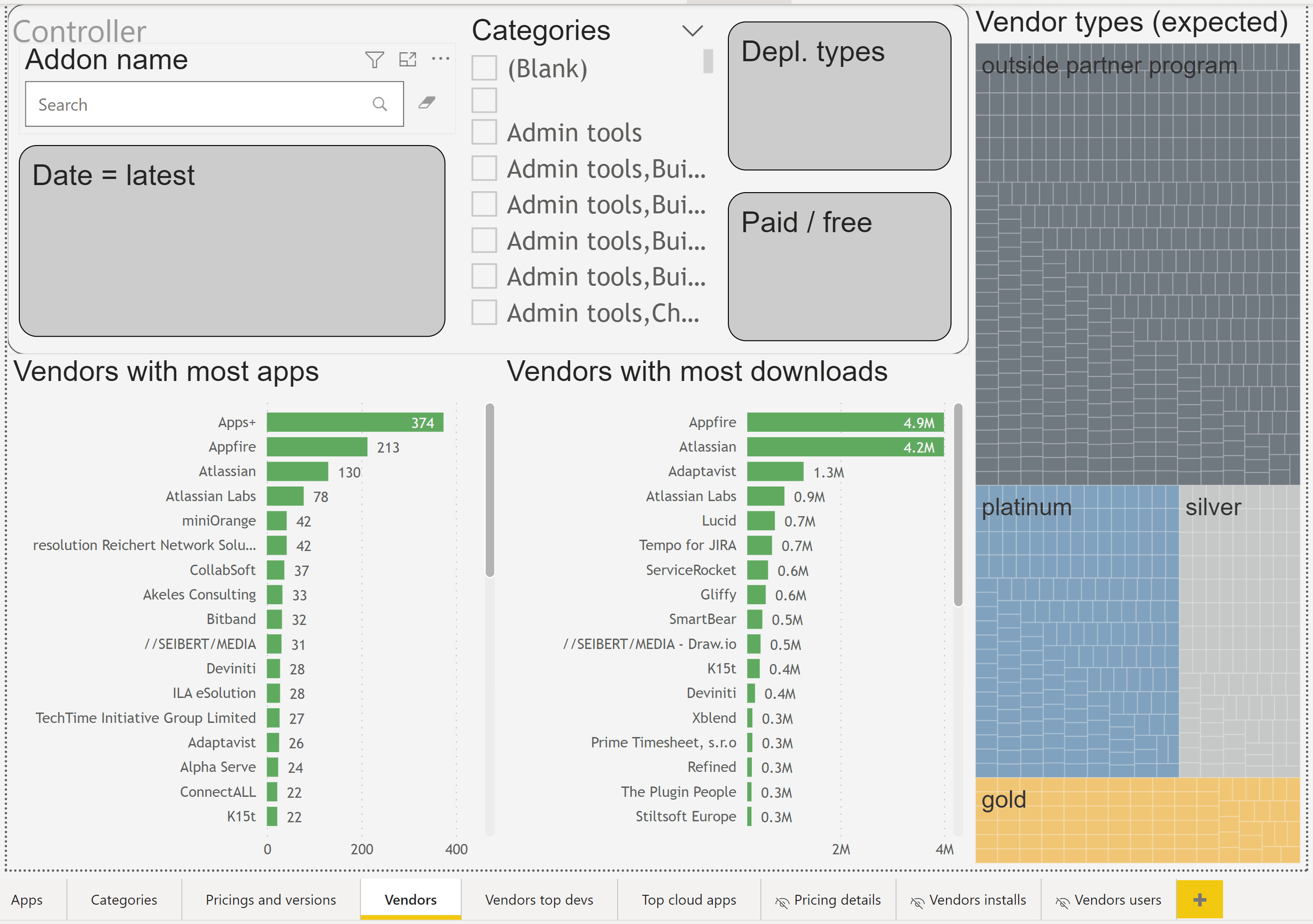Click the ConnectALL vendor label
The image size is (1313, 924).
point(217,792)
